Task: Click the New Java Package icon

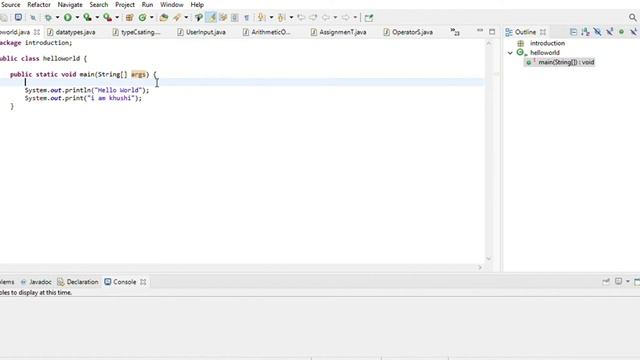Action: (129, 18)
